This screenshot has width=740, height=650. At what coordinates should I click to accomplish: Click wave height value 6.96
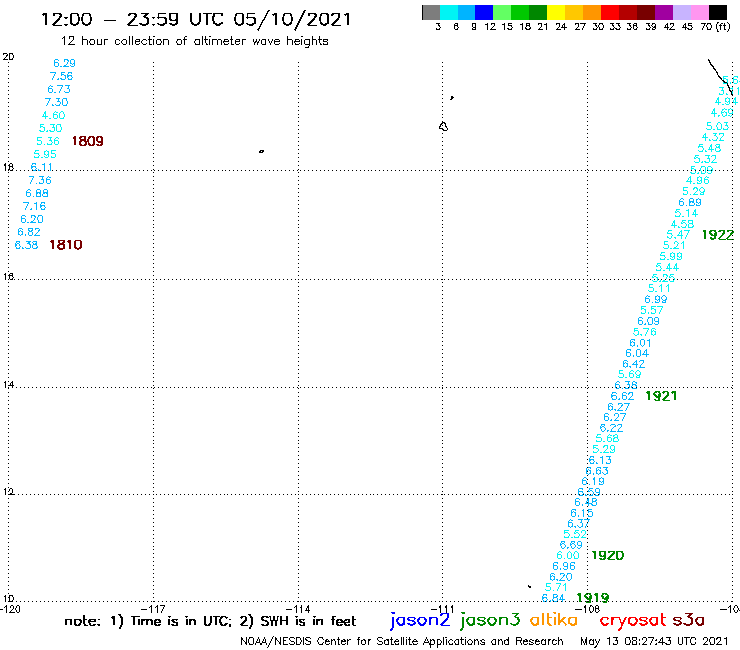coord(564,566)
